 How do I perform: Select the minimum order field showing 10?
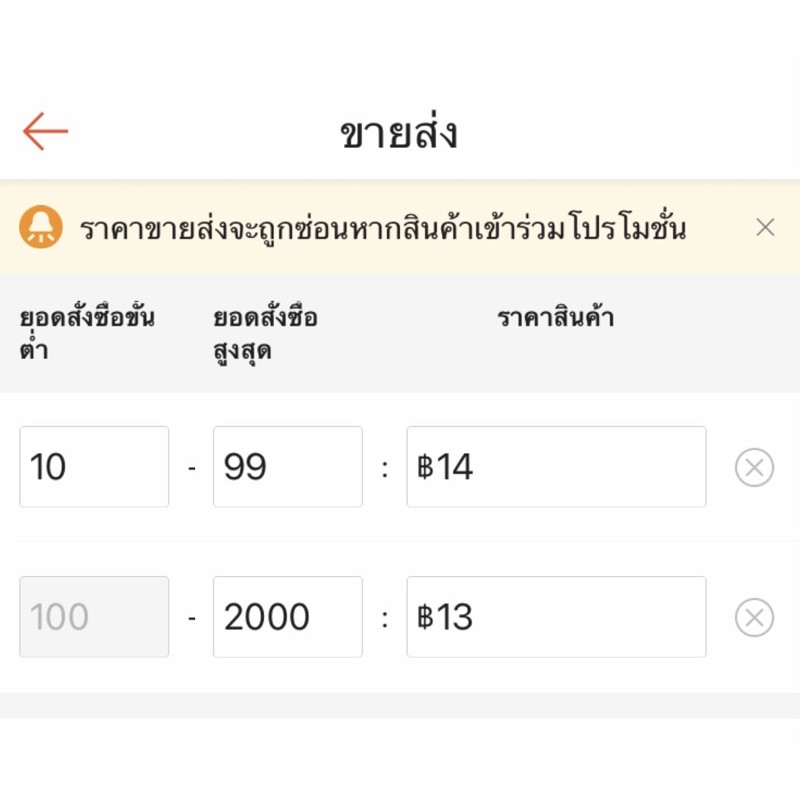click(93, 466)
